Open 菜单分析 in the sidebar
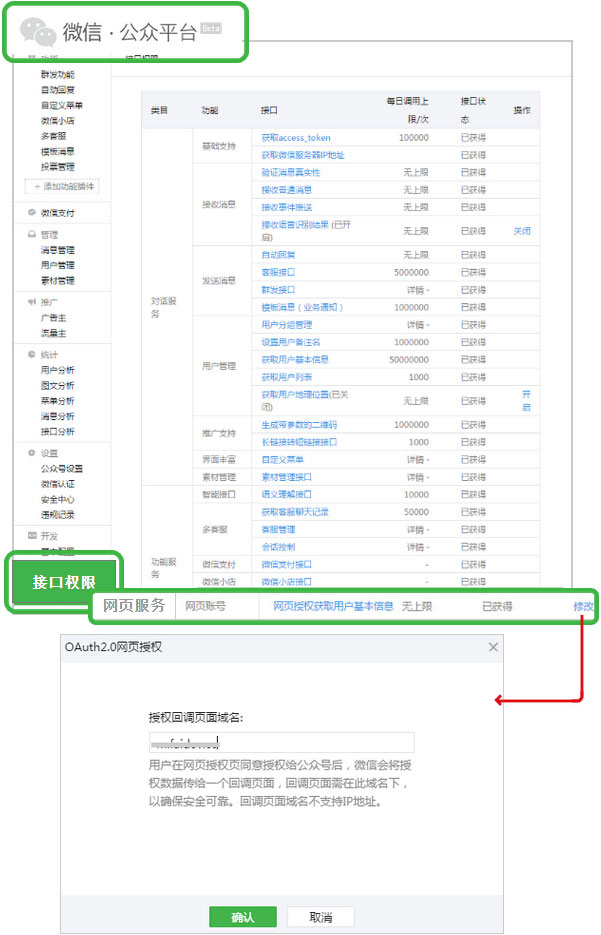The height and width of the screenshot is (935, 601). 58,401
